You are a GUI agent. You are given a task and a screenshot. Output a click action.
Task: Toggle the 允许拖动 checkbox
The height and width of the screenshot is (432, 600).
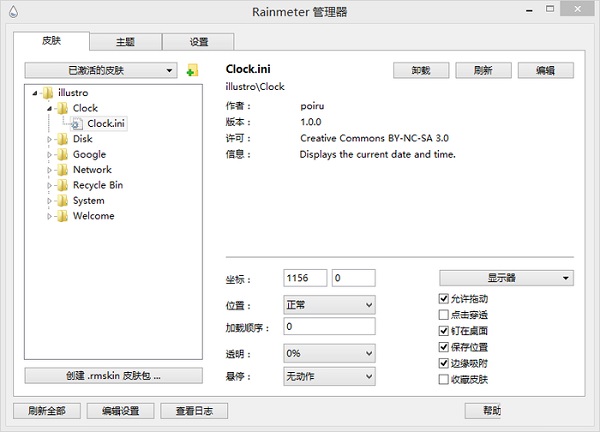click(x=443, y=298)
